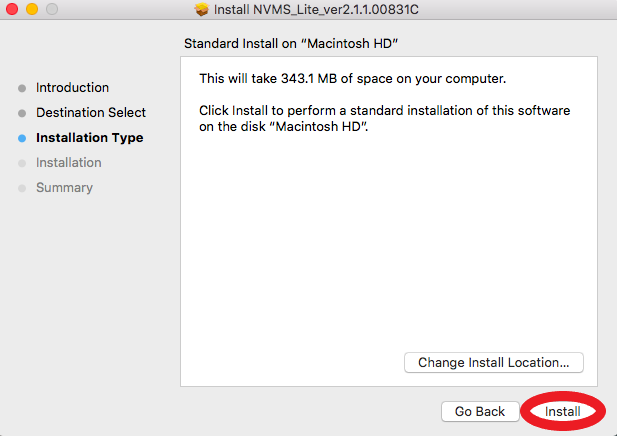Click the dimmed bullet next to Summary

click(22, 188)
